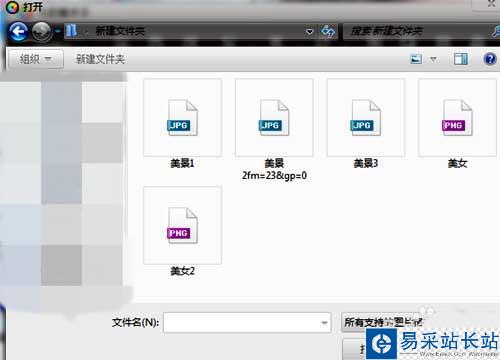This screenshot has height=360, width=500.
Task: Open the 组织 menu
Action: 36,59
